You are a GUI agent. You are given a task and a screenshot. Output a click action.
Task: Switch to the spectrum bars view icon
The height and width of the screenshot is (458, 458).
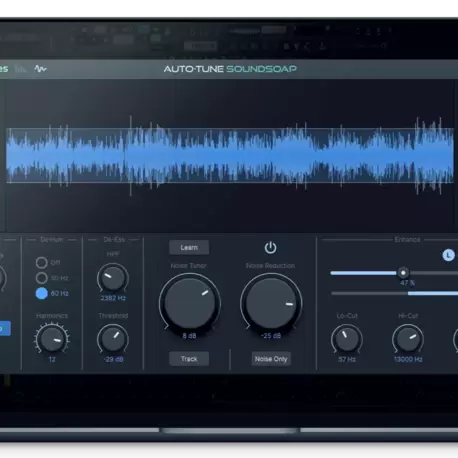tap(21, 69)
